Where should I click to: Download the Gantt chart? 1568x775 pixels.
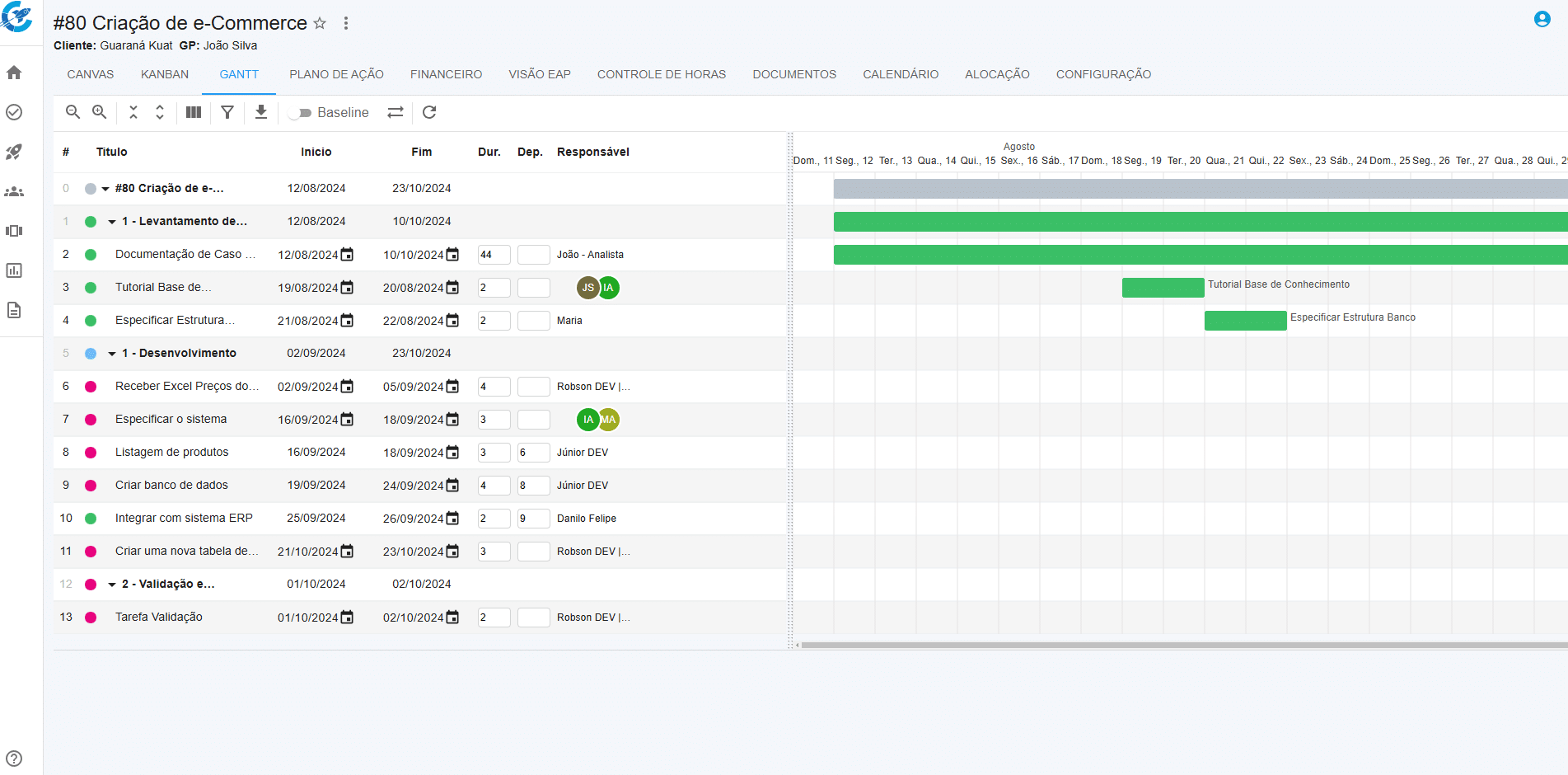tap(261, 112)
